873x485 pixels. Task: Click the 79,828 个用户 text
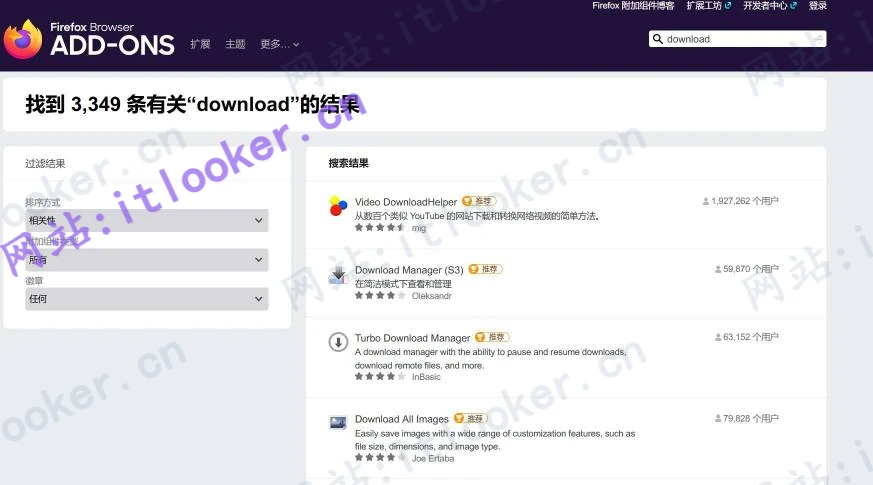[751, 418]
